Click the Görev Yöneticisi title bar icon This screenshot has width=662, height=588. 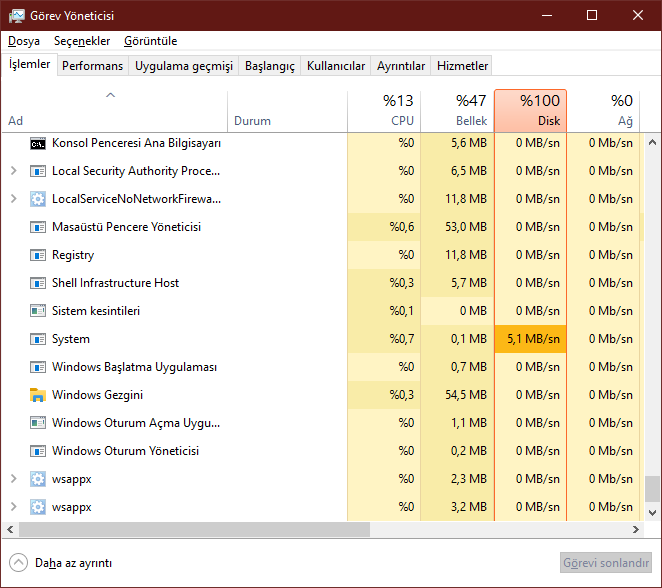tap(17, 16)
